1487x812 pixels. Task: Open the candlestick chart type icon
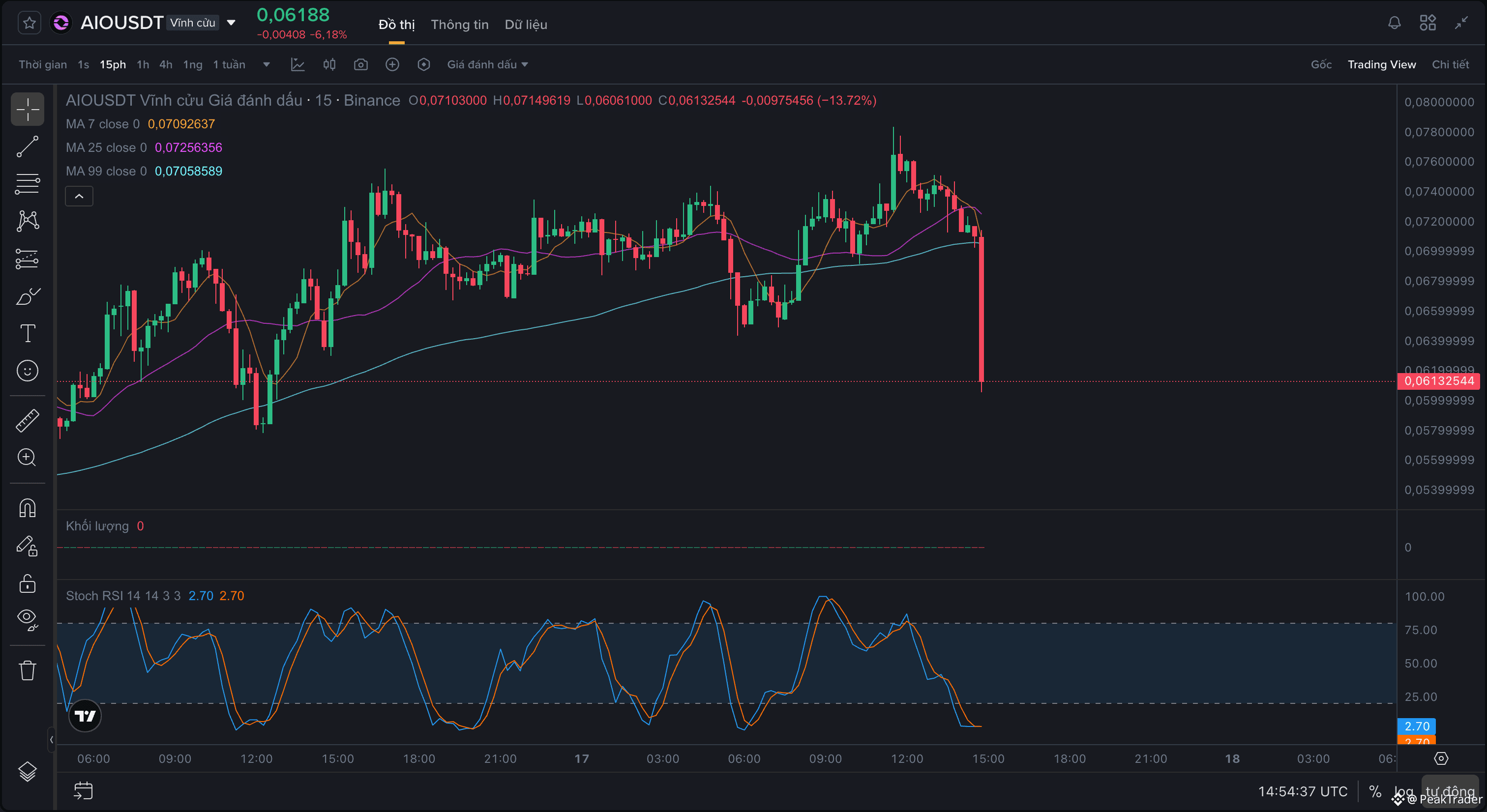tap(329, 65)
